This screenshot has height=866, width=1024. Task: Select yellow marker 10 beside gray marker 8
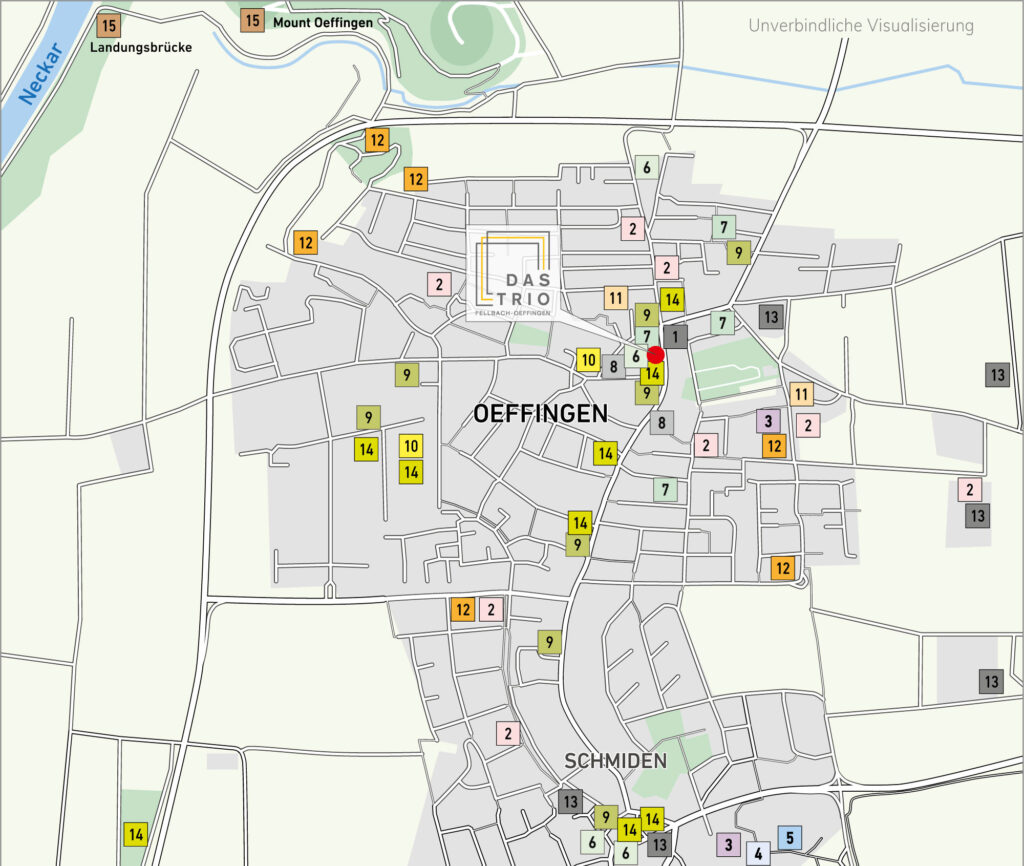588,361
